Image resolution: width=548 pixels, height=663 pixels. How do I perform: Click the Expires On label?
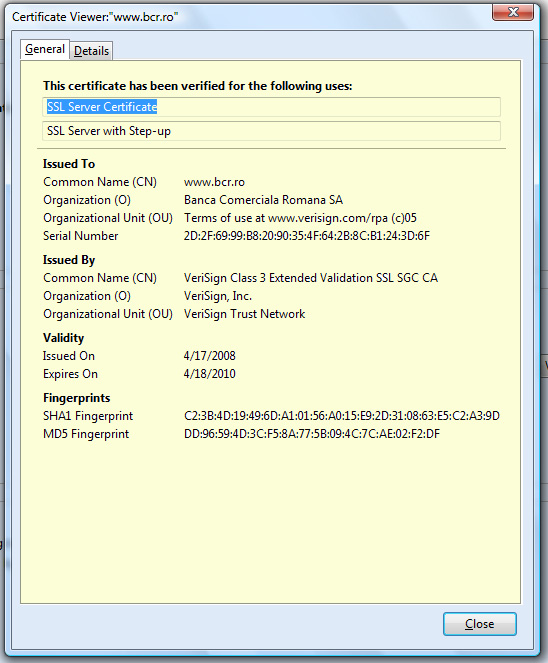tap(70, 374)
